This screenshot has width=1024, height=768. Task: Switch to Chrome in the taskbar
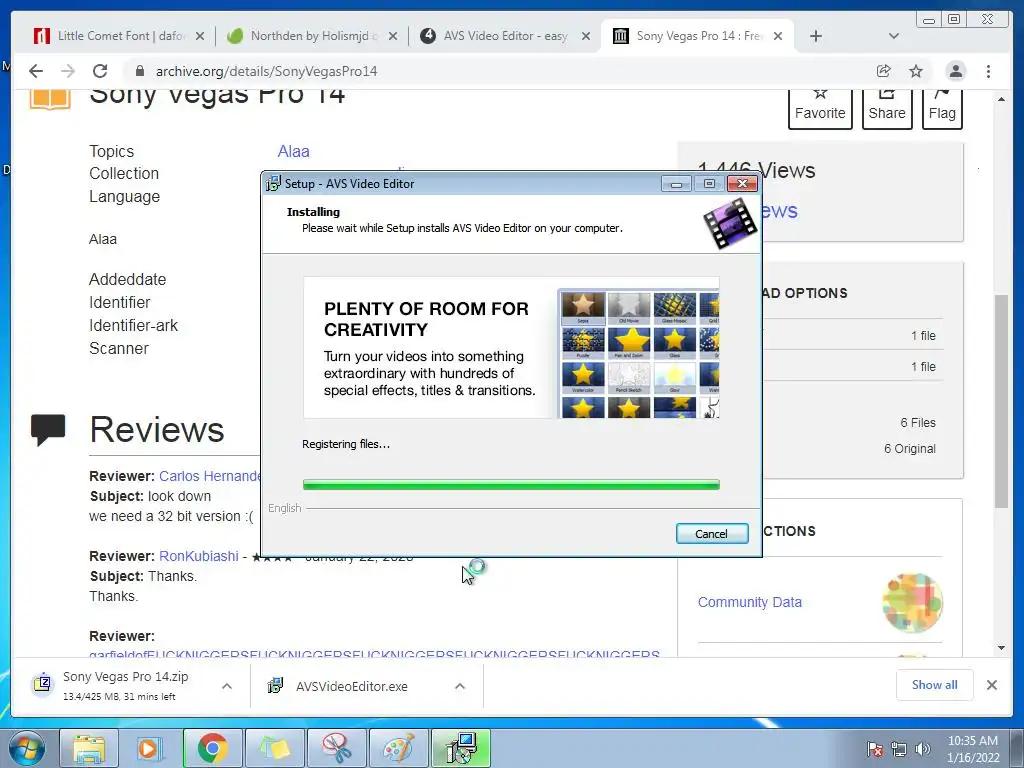(212, 748)
